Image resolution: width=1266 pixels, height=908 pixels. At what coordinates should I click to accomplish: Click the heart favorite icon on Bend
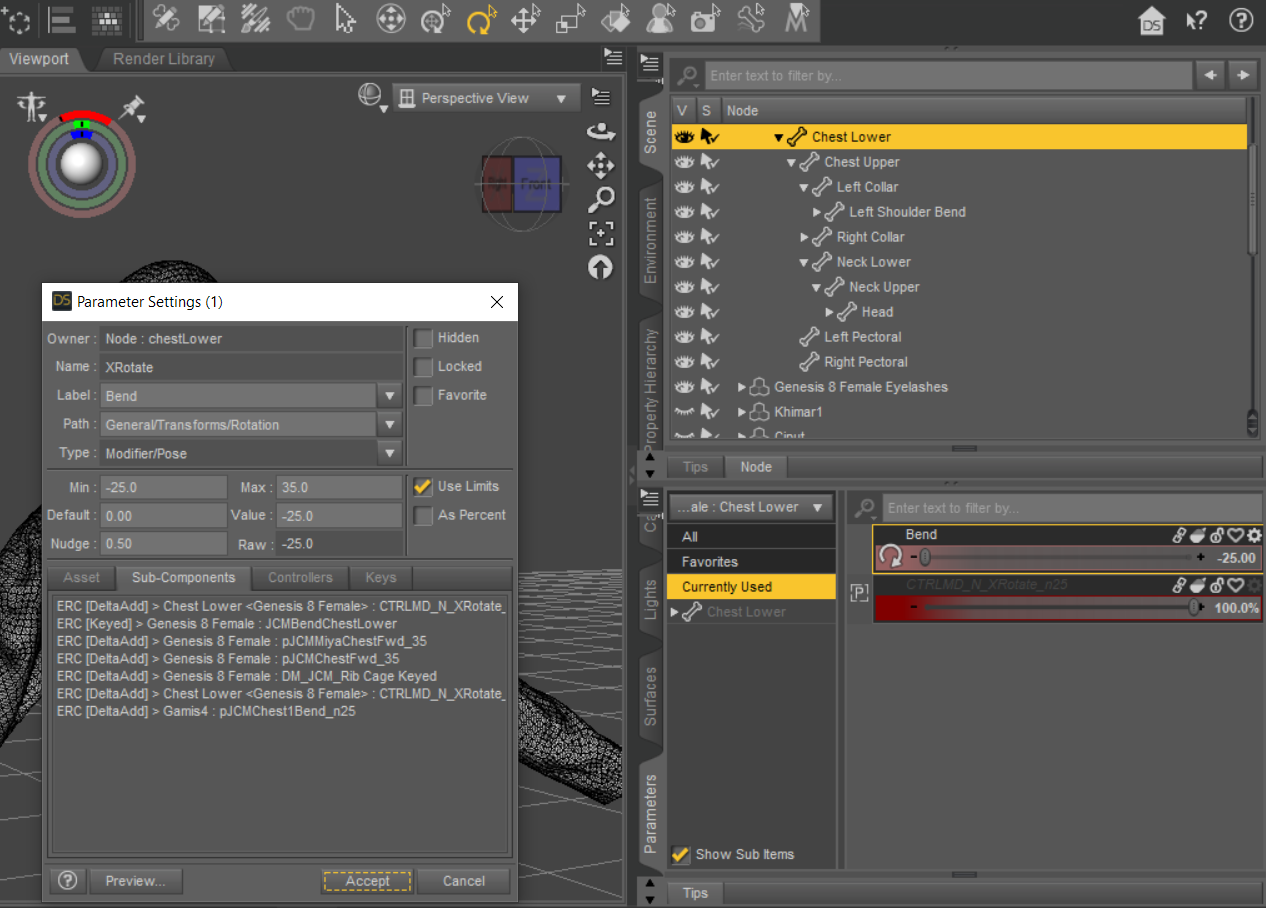(1235, 535)
